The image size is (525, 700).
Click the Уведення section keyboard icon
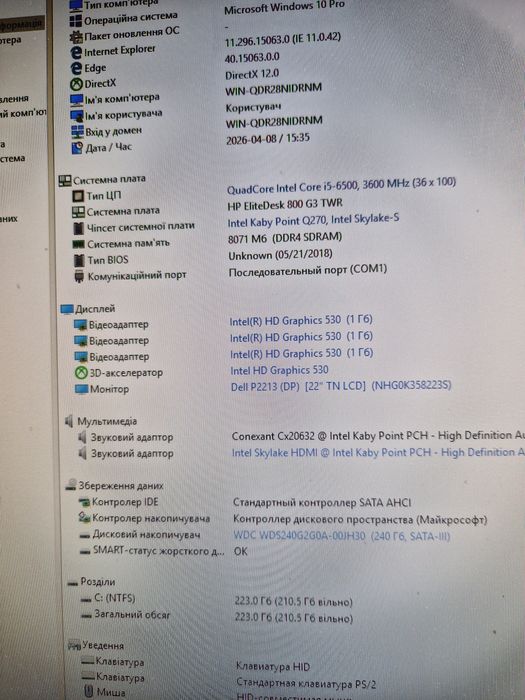click(x=74, y=646)
